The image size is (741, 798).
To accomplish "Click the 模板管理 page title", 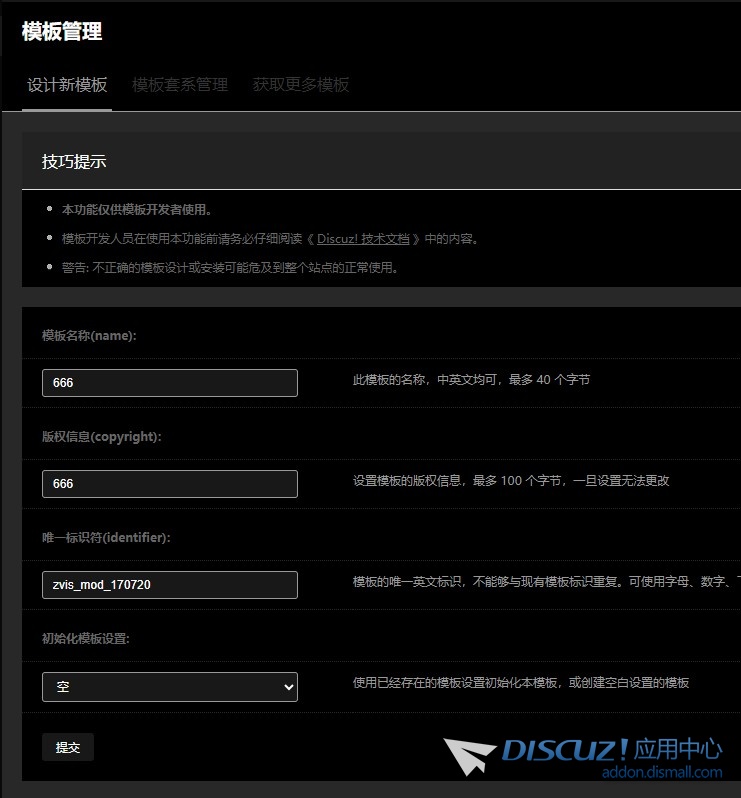I will (62, 32).
